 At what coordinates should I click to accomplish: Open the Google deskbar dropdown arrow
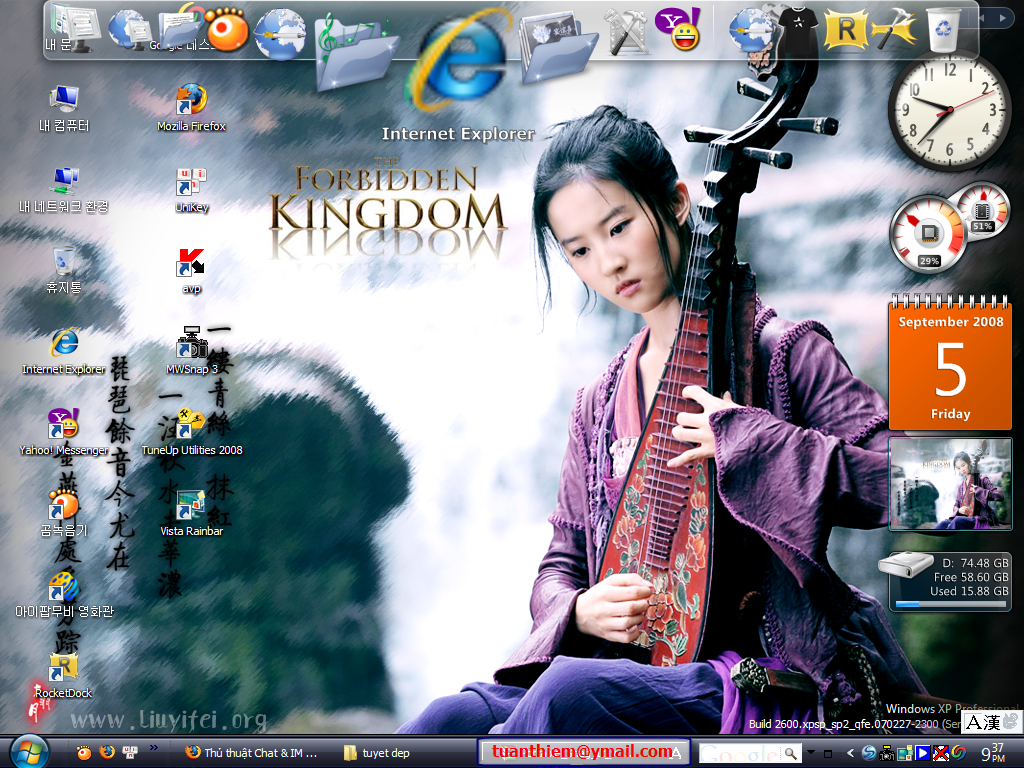810,753
